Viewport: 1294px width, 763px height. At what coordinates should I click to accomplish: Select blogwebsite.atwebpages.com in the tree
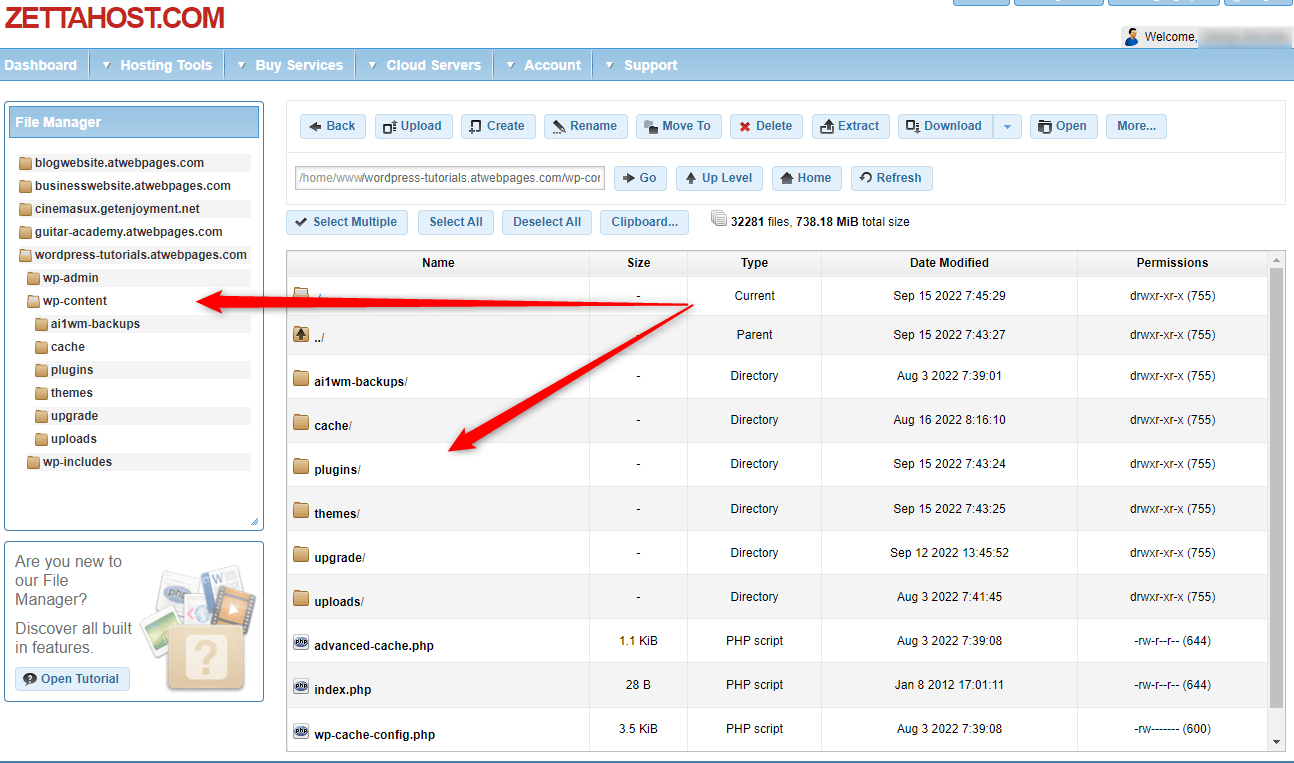pos(119,163)
